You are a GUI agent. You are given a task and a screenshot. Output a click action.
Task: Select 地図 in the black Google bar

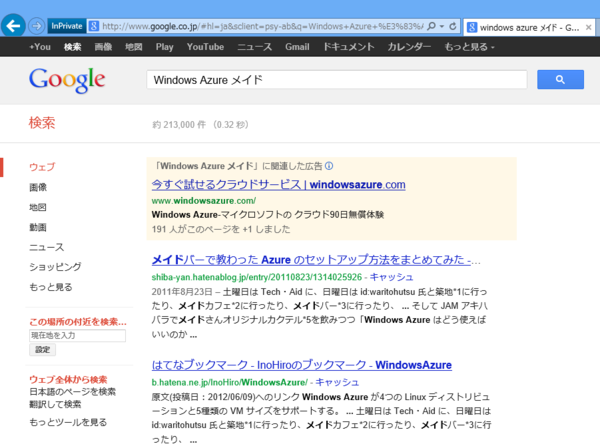coord(134,47)
